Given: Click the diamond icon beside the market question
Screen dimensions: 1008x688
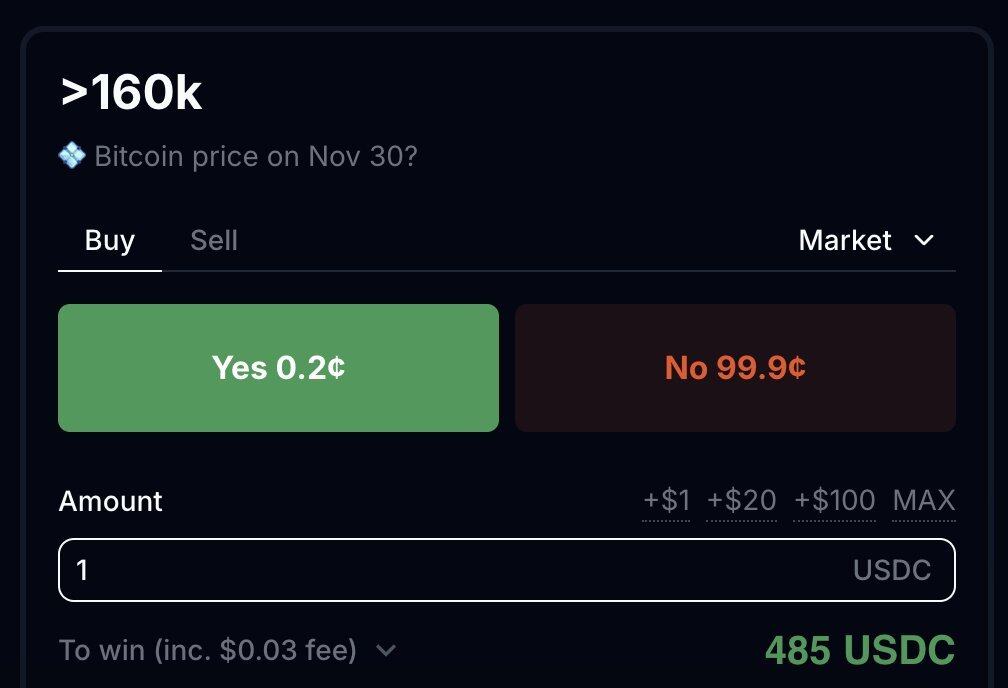Looking at the screenshot, I should click(x=72, y=156).
